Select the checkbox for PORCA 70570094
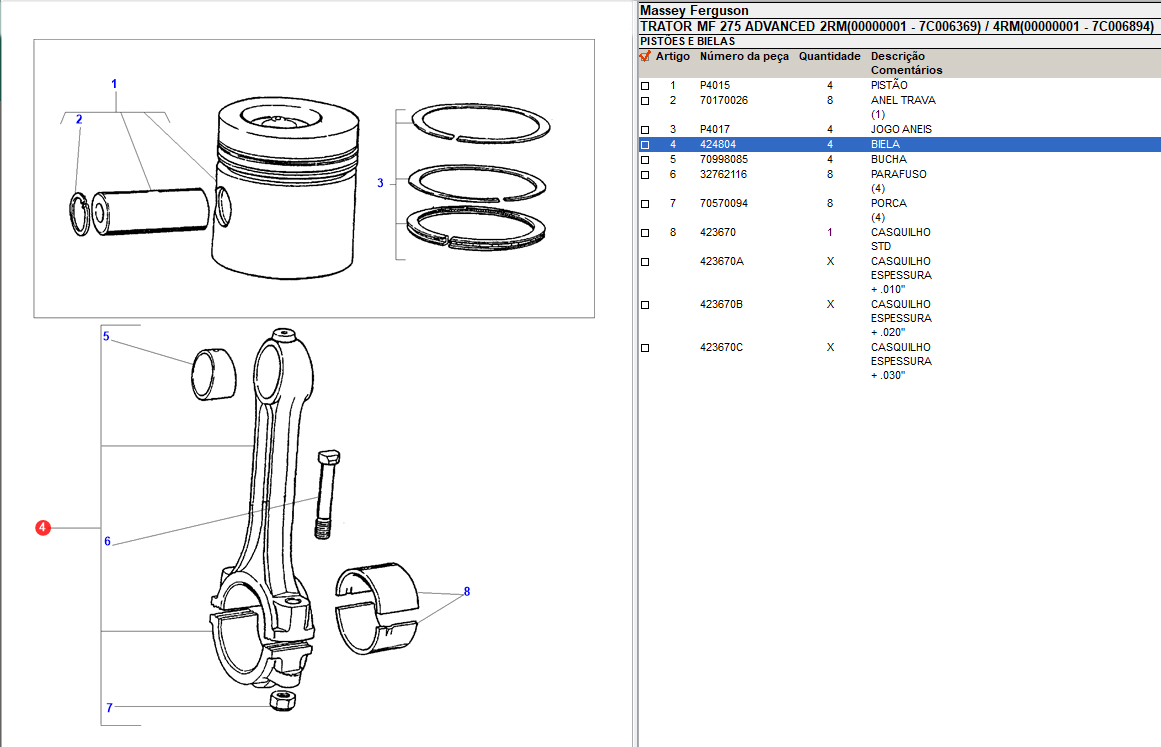1161x747 pixels. click(645, 204)
